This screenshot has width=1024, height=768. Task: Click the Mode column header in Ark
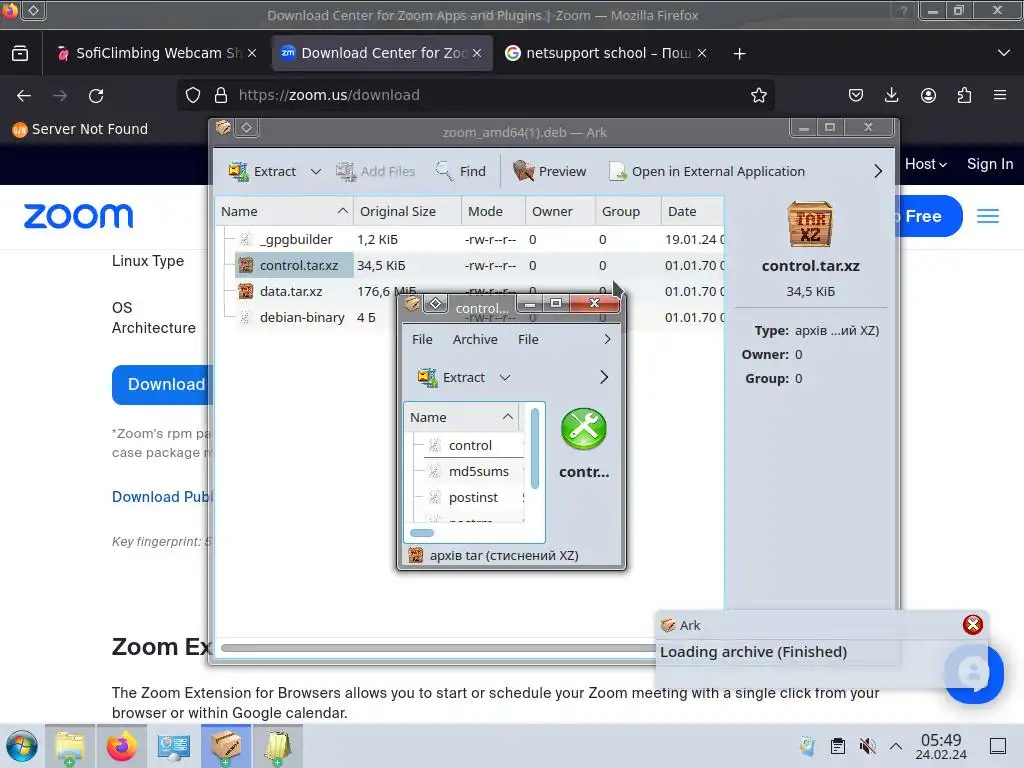coord(493,212)
